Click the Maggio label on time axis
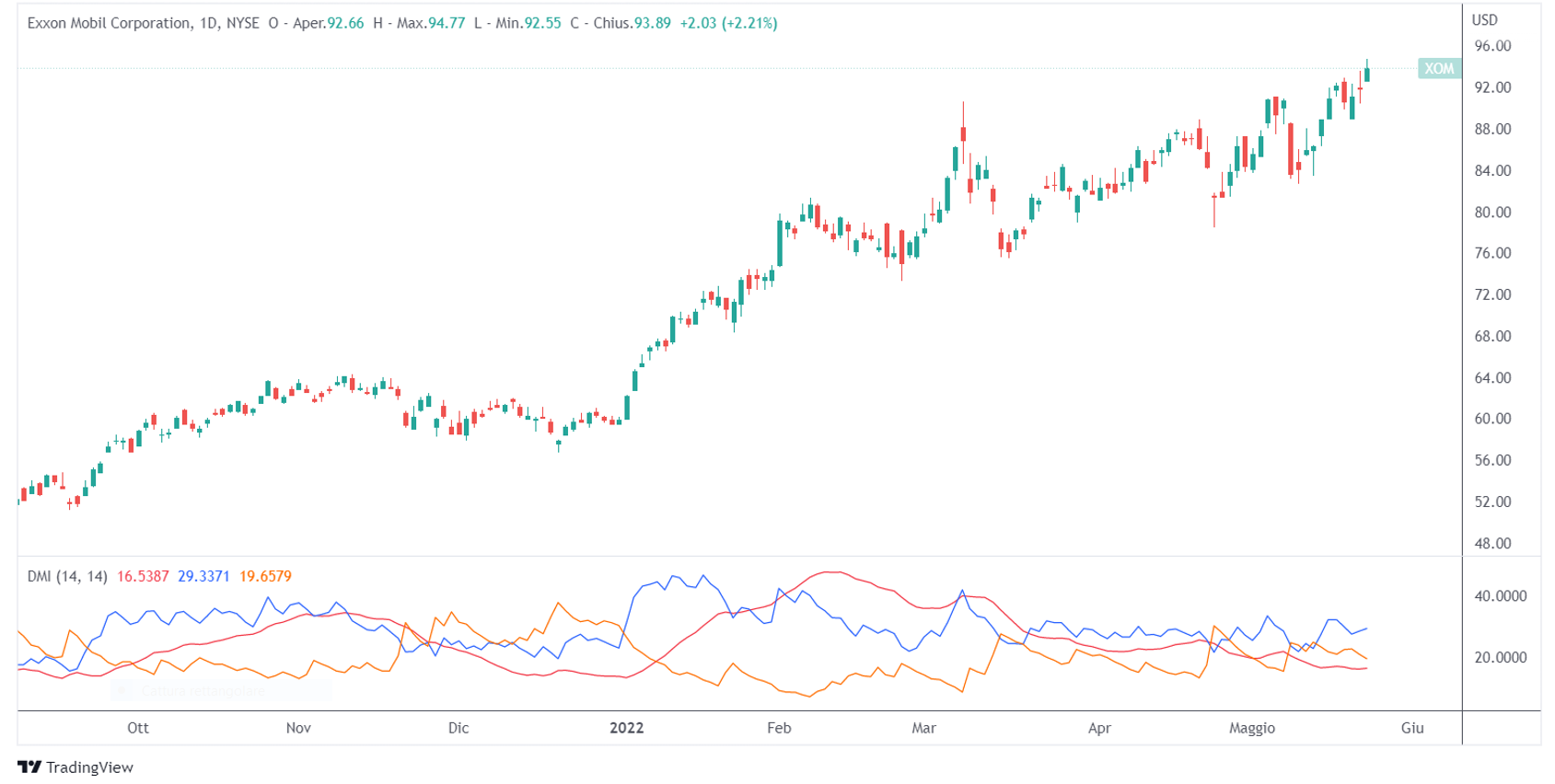 [x=1251, y=728]
